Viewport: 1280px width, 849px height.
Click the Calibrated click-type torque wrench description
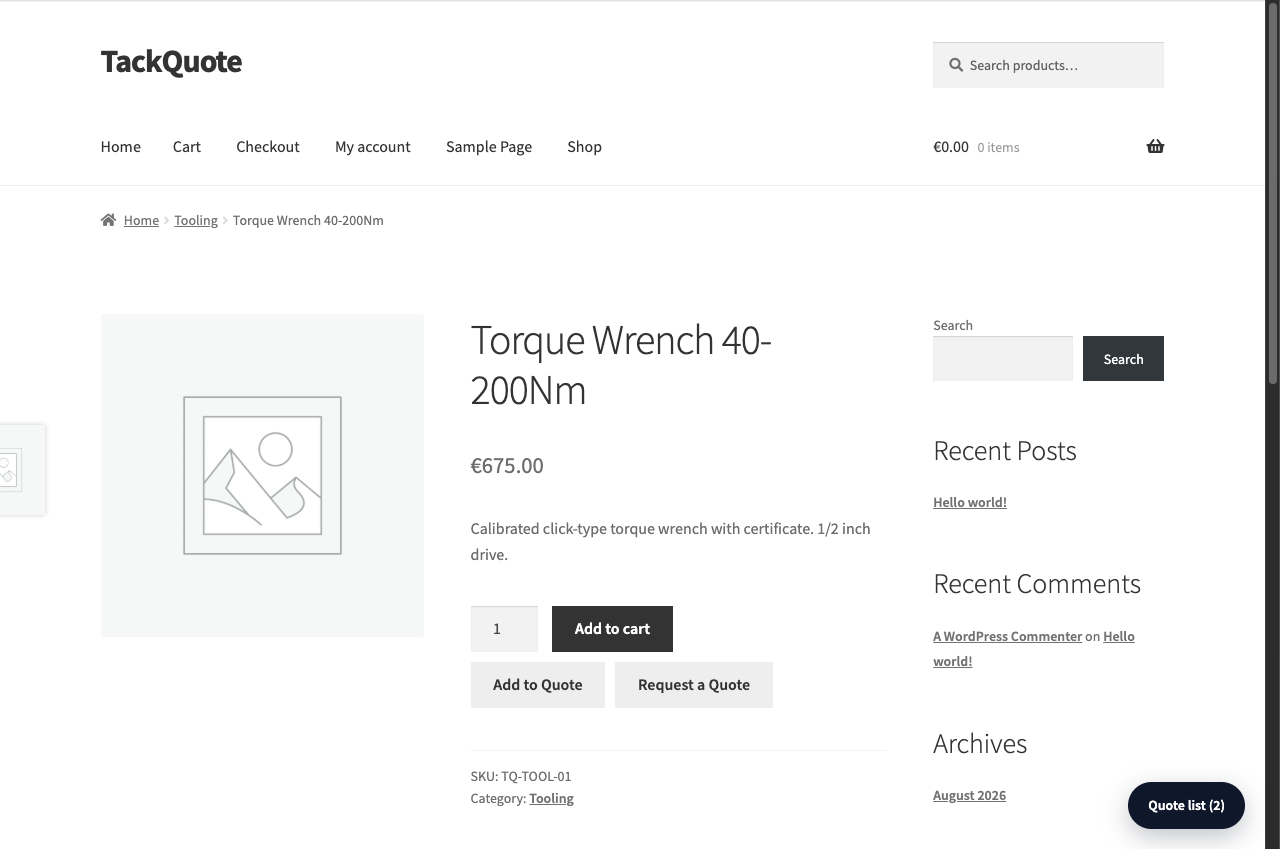[670, 541]
